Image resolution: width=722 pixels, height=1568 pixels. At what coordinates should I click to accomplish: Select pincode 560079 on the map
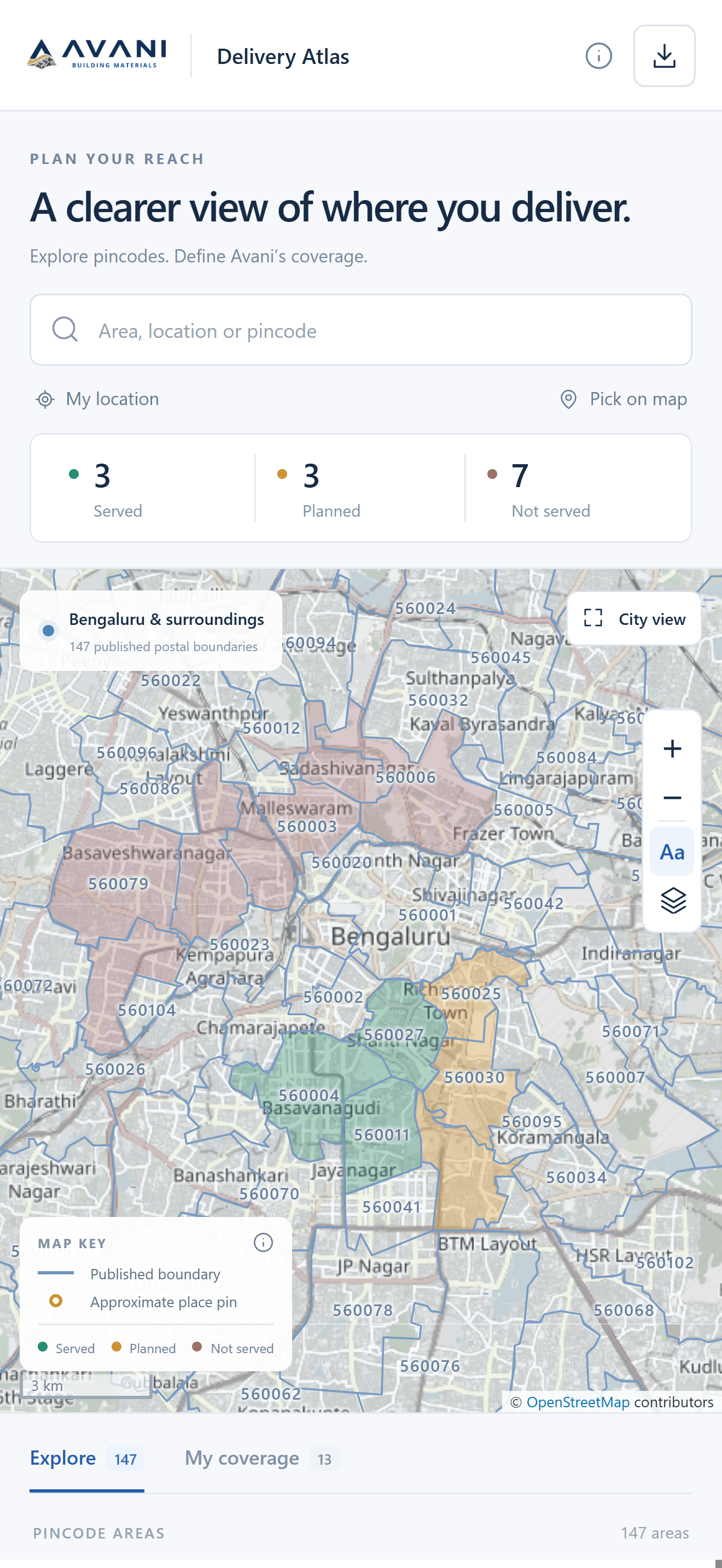tap(118, 883)
